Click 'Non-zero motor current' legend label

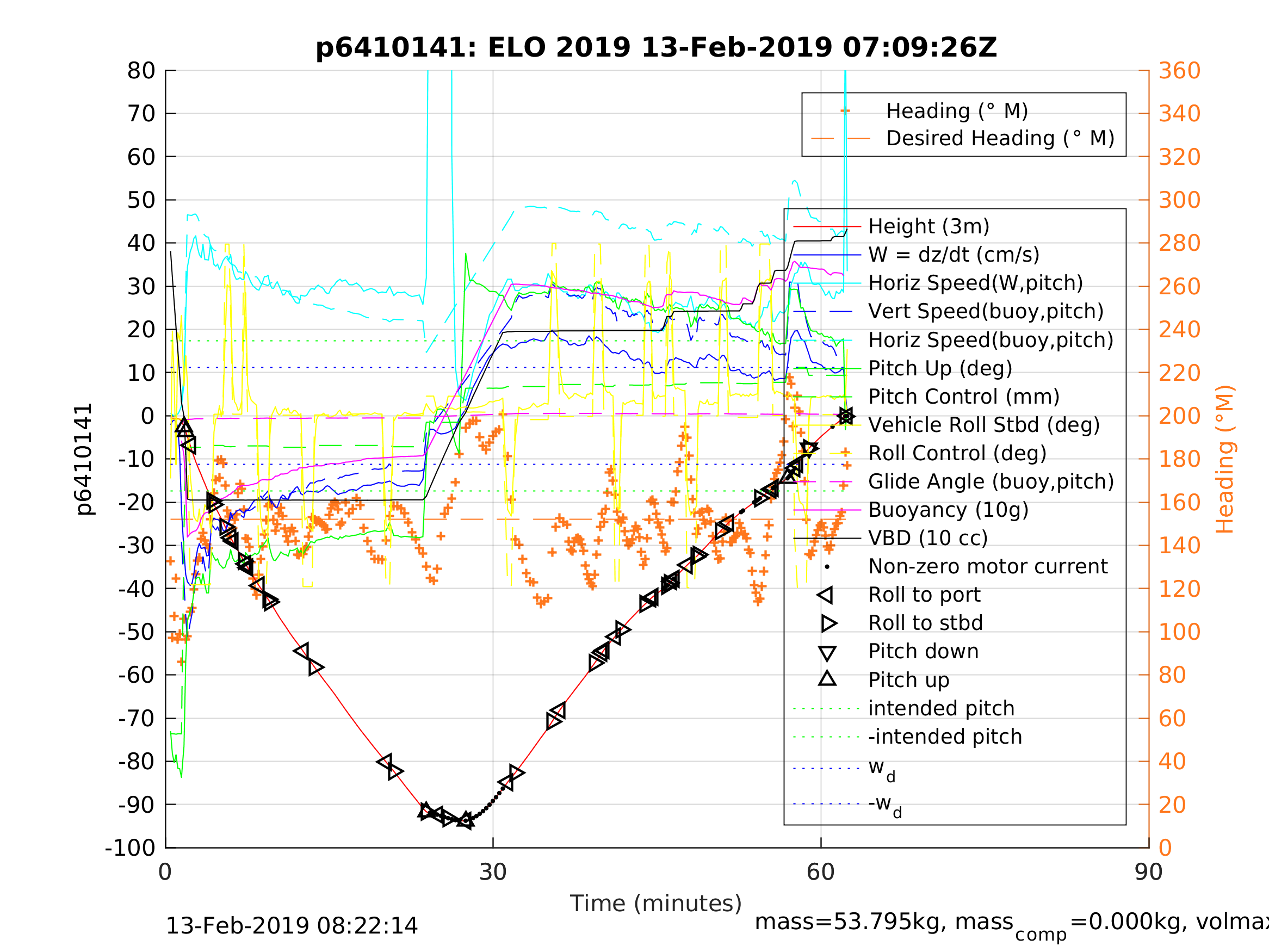988,566
